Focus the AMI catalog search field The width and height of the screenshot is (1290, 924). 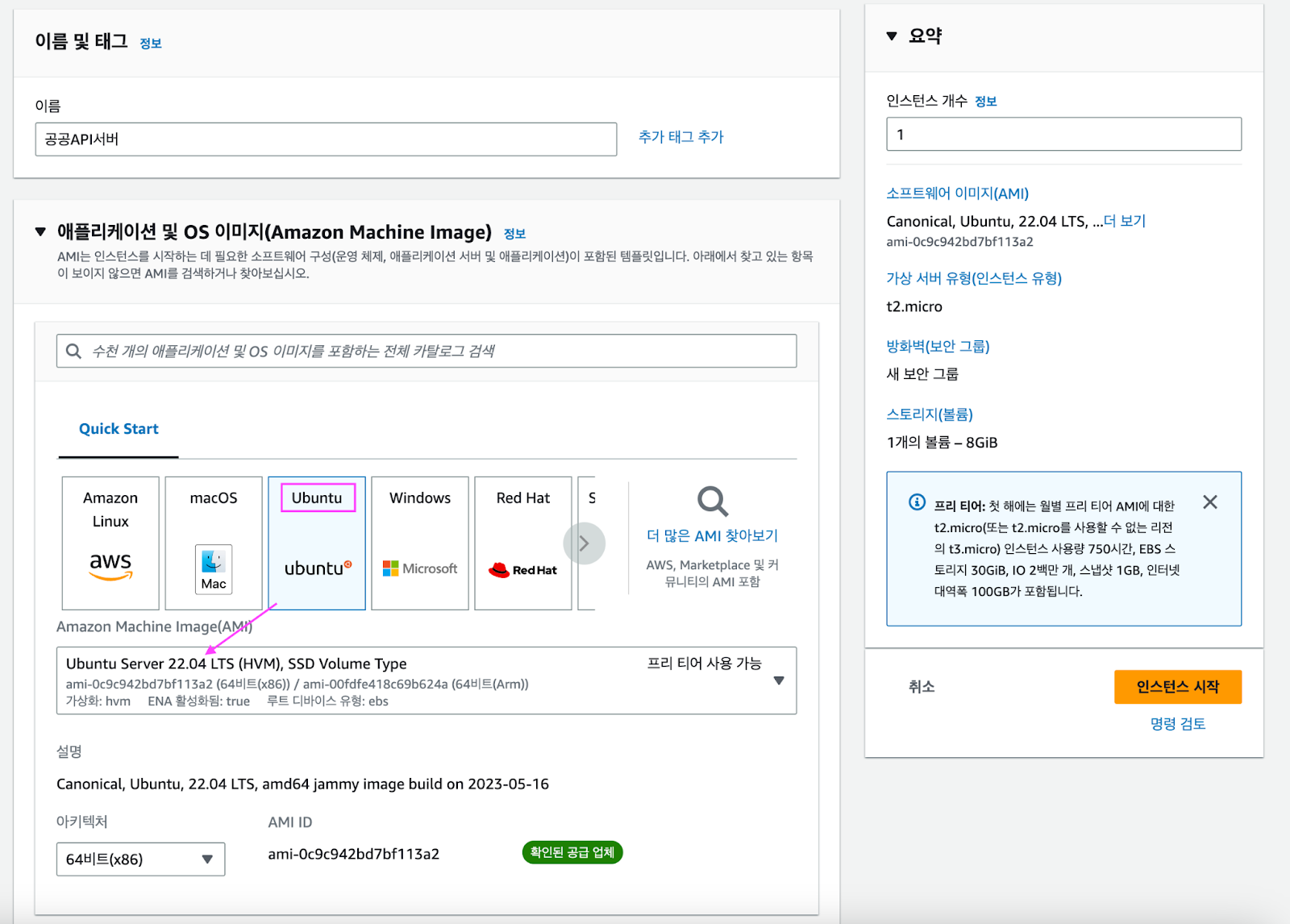(x=427, y=351)
